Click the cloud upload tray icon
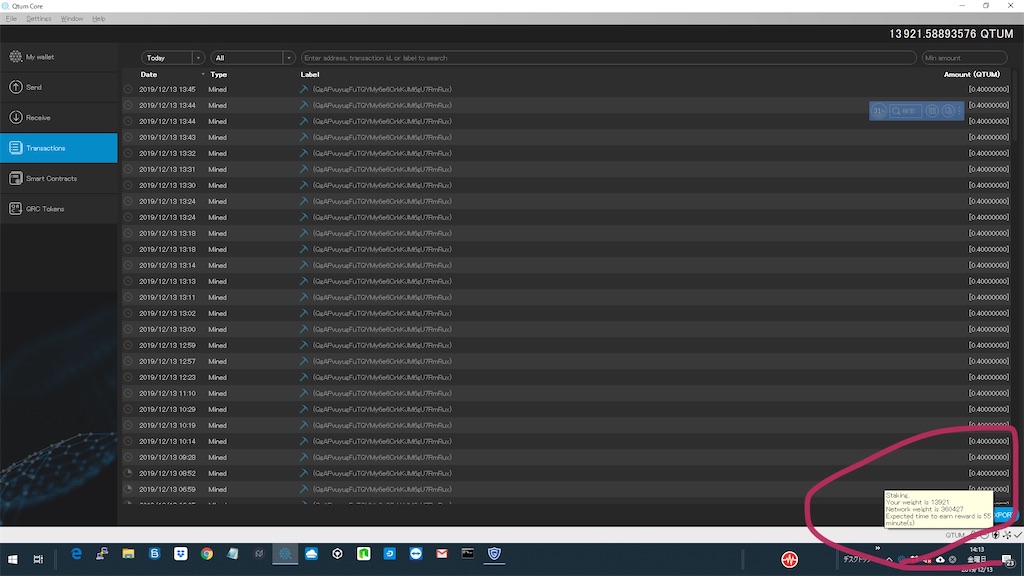This screenshot has width=1024, height=576. coord(940,559)
